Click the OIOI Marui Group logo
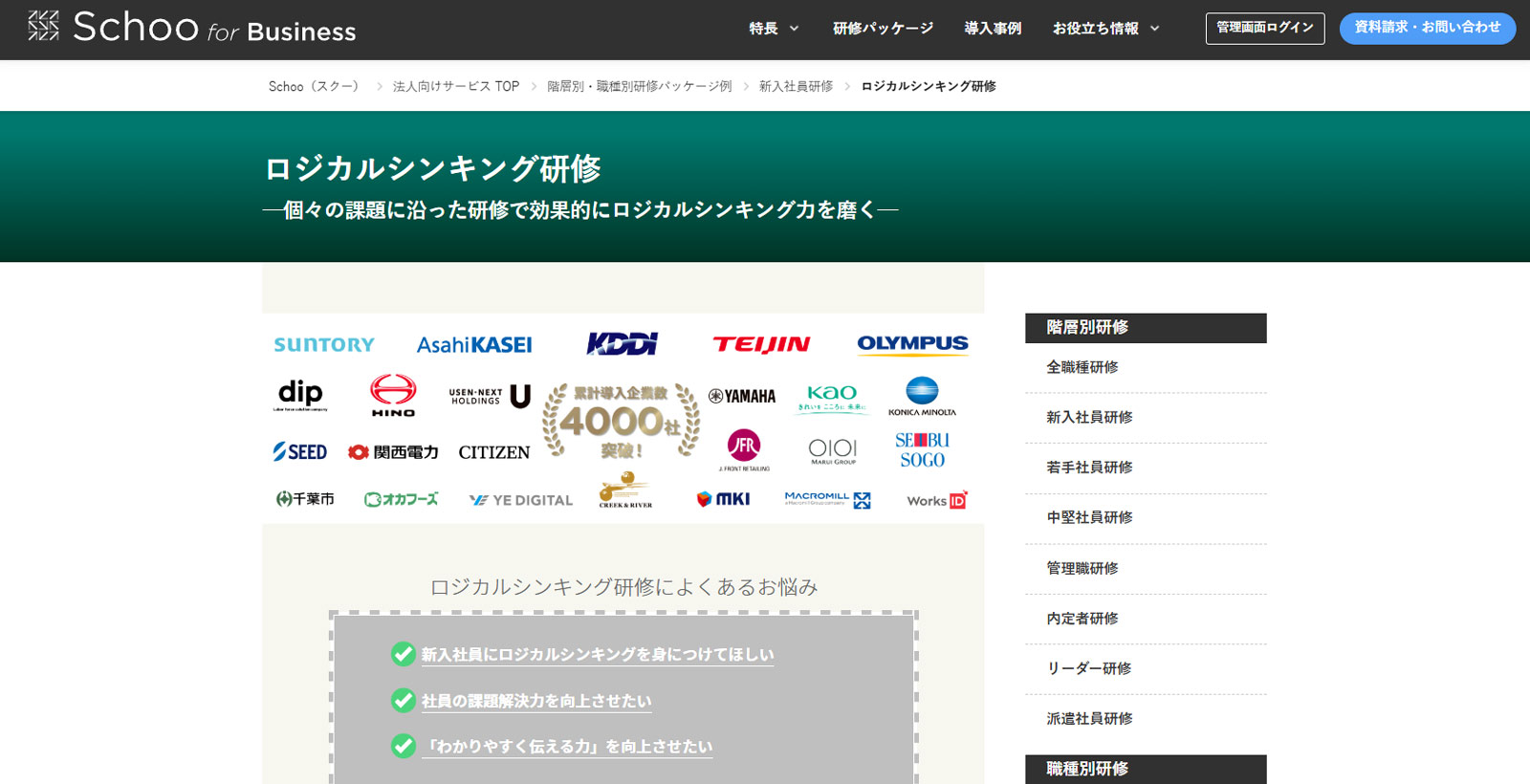This screenshot has width=1530, height=784. click(833, 451)
